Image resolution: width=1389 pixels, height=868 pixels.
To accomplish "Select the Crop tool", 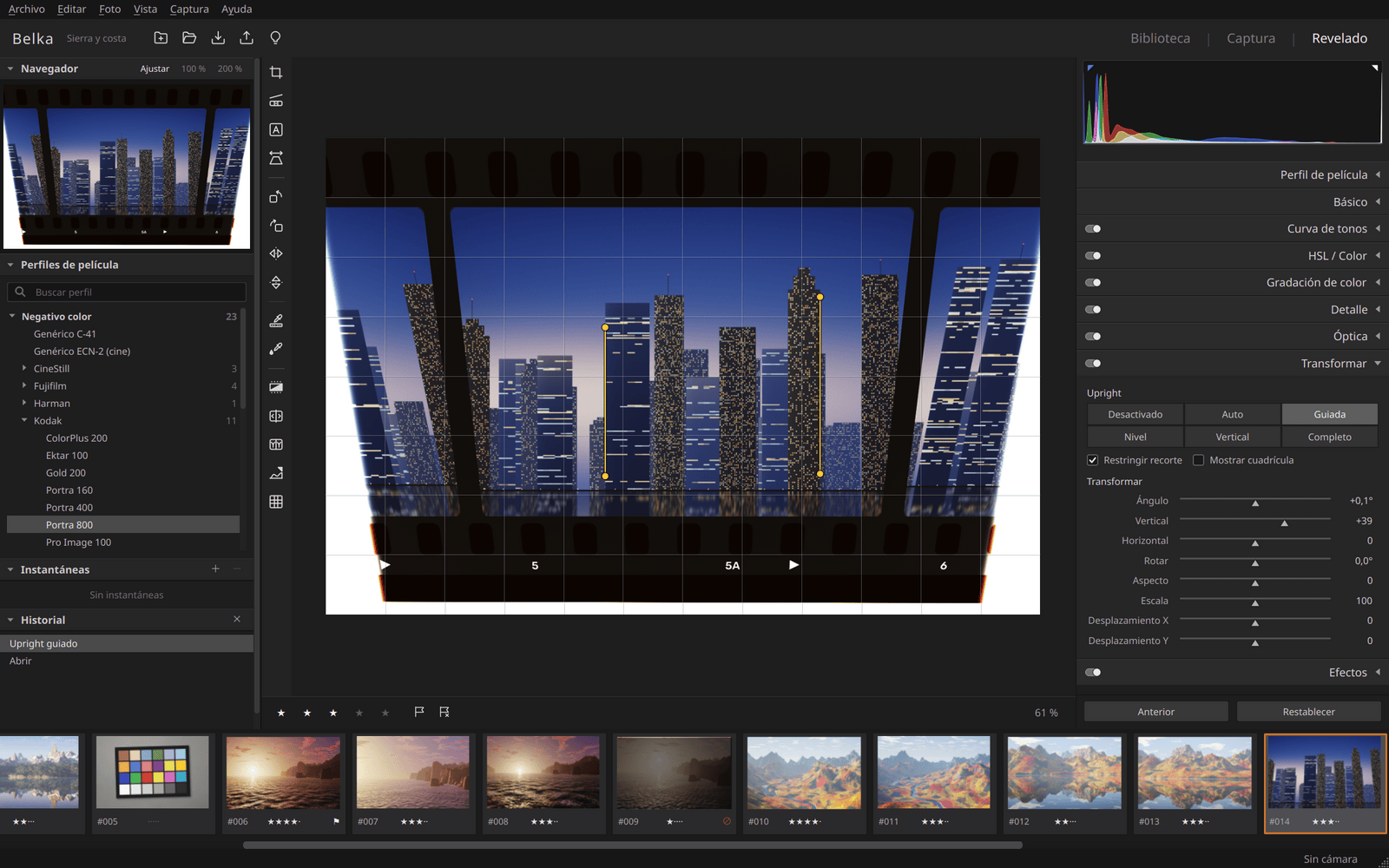I will tap(276, 73).
